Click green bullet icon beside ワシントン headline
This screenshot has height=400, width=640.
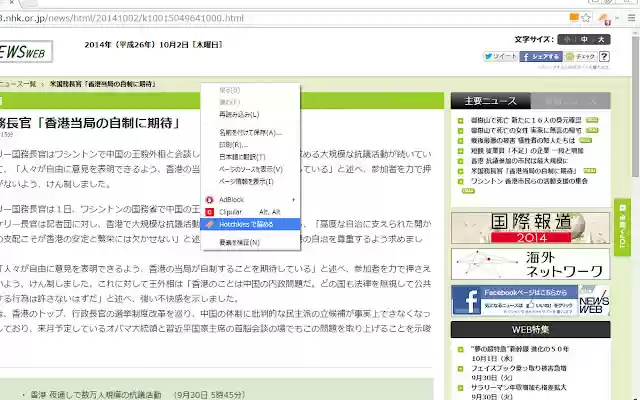click(x=461, y=182)
